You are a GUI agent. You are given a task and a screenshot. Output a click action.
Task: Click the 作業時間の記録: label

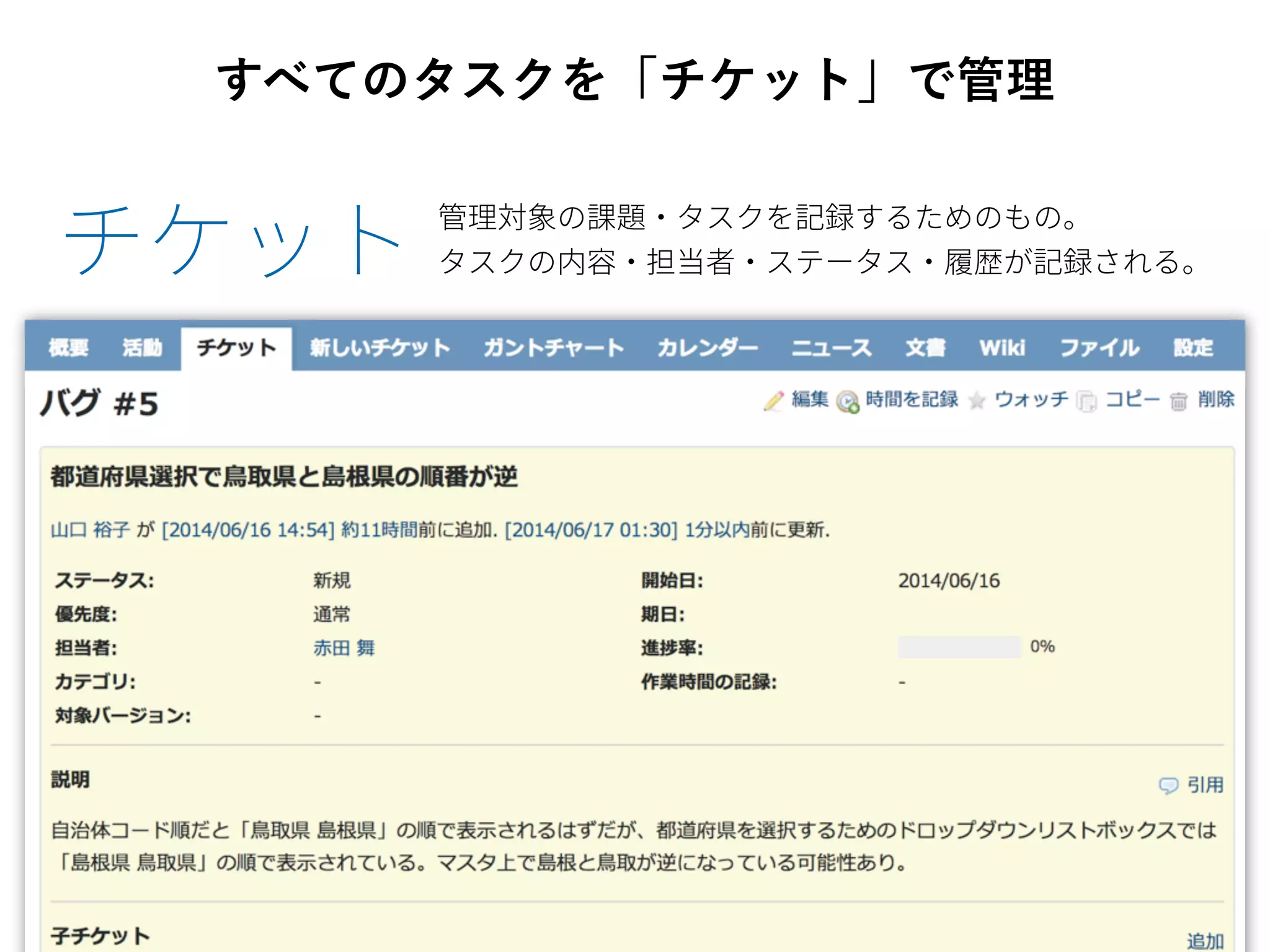pyautogui.click(x=709, y=682)
